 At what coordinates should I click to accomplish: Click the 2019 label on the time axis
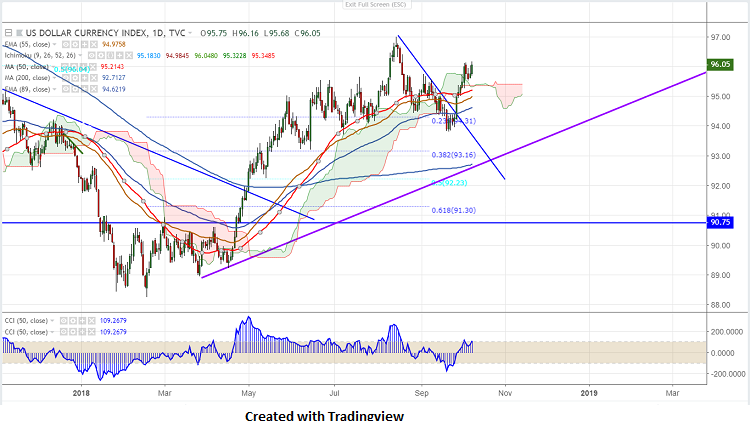point(589,393)
